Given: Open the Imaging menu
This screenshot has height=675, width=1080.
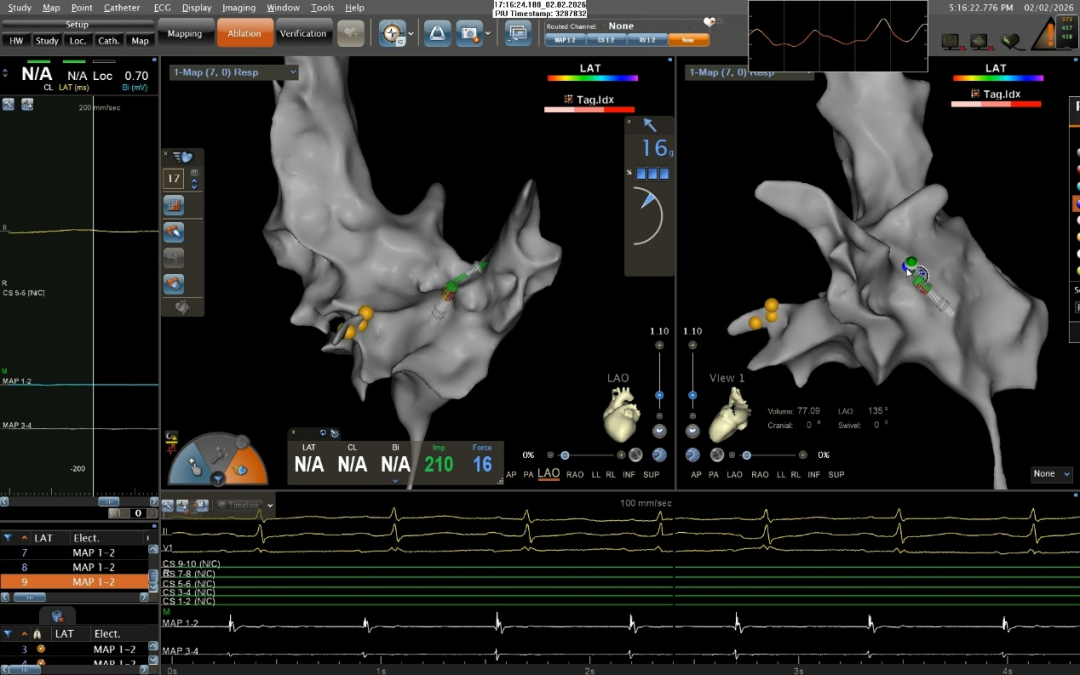Looking at the screenshot, I should (238, 8).
